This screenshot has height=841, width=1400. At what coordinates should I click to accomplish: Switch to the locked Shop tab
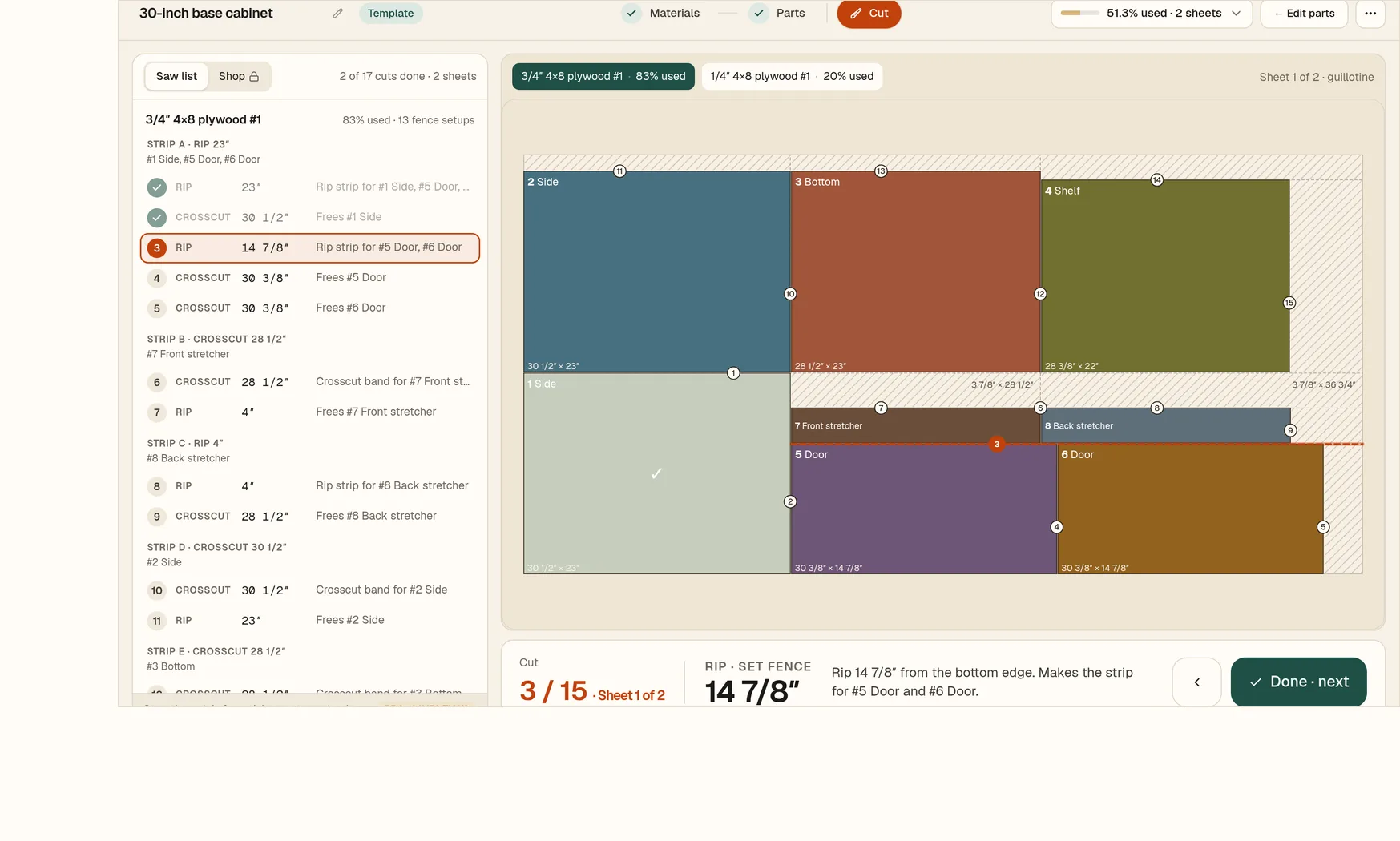239,77
